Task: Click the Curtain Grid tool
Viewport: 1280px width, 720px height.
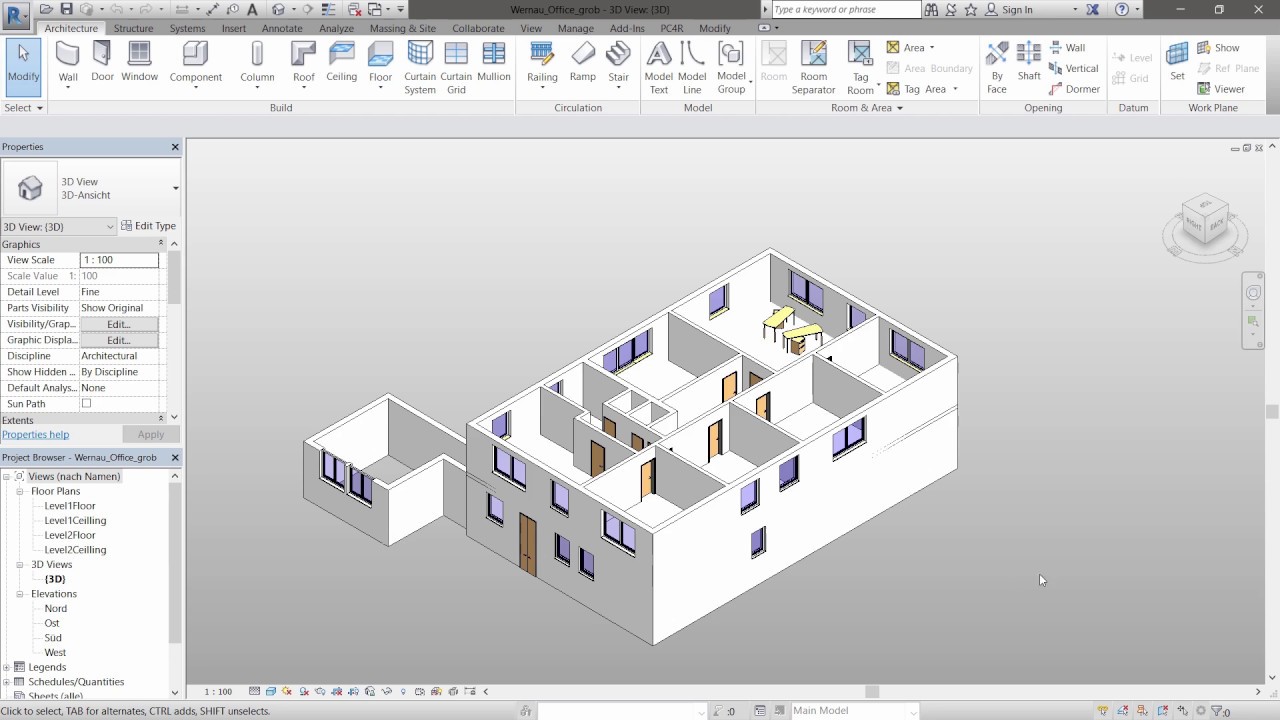Action: [456, 68]
